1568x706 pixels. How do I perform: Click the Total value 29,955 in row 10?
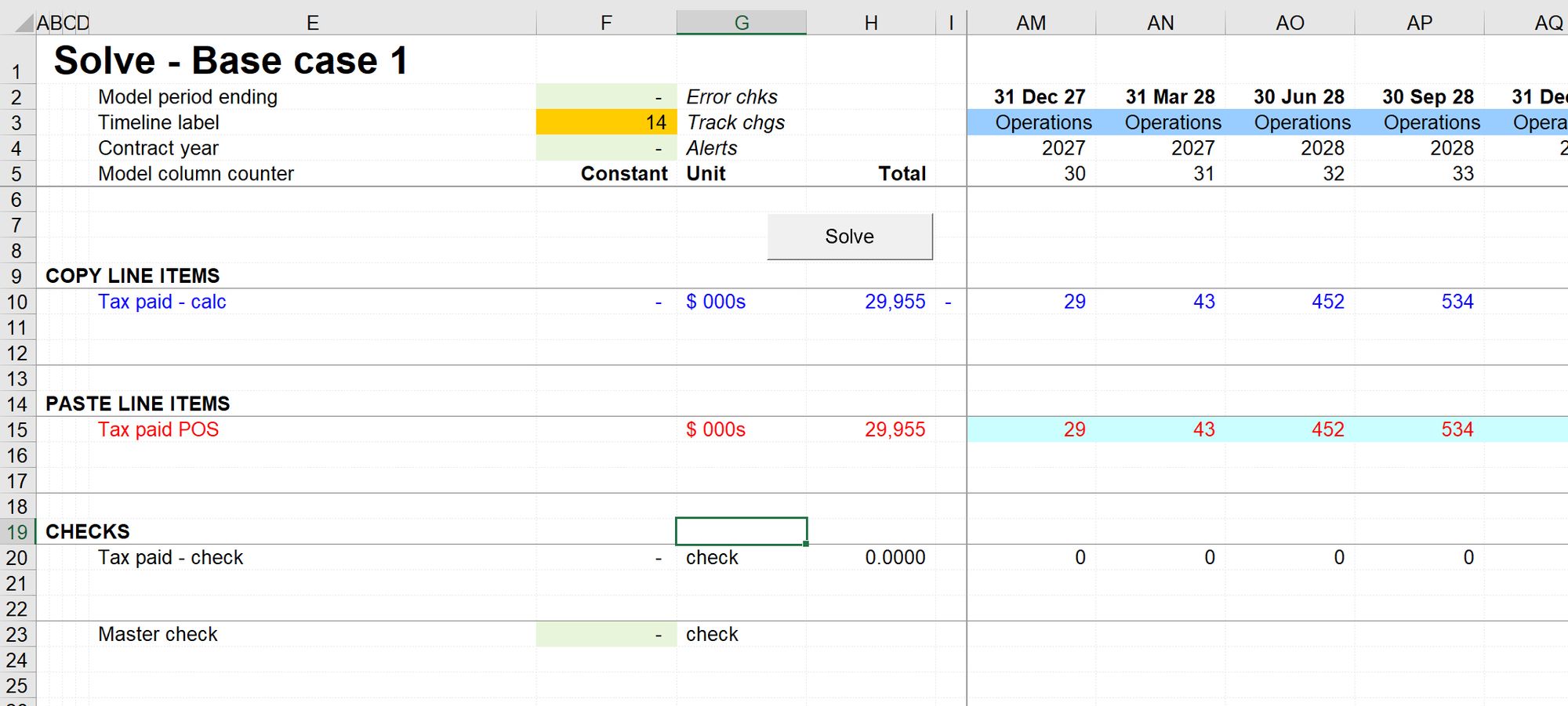(x=895, y=301)
